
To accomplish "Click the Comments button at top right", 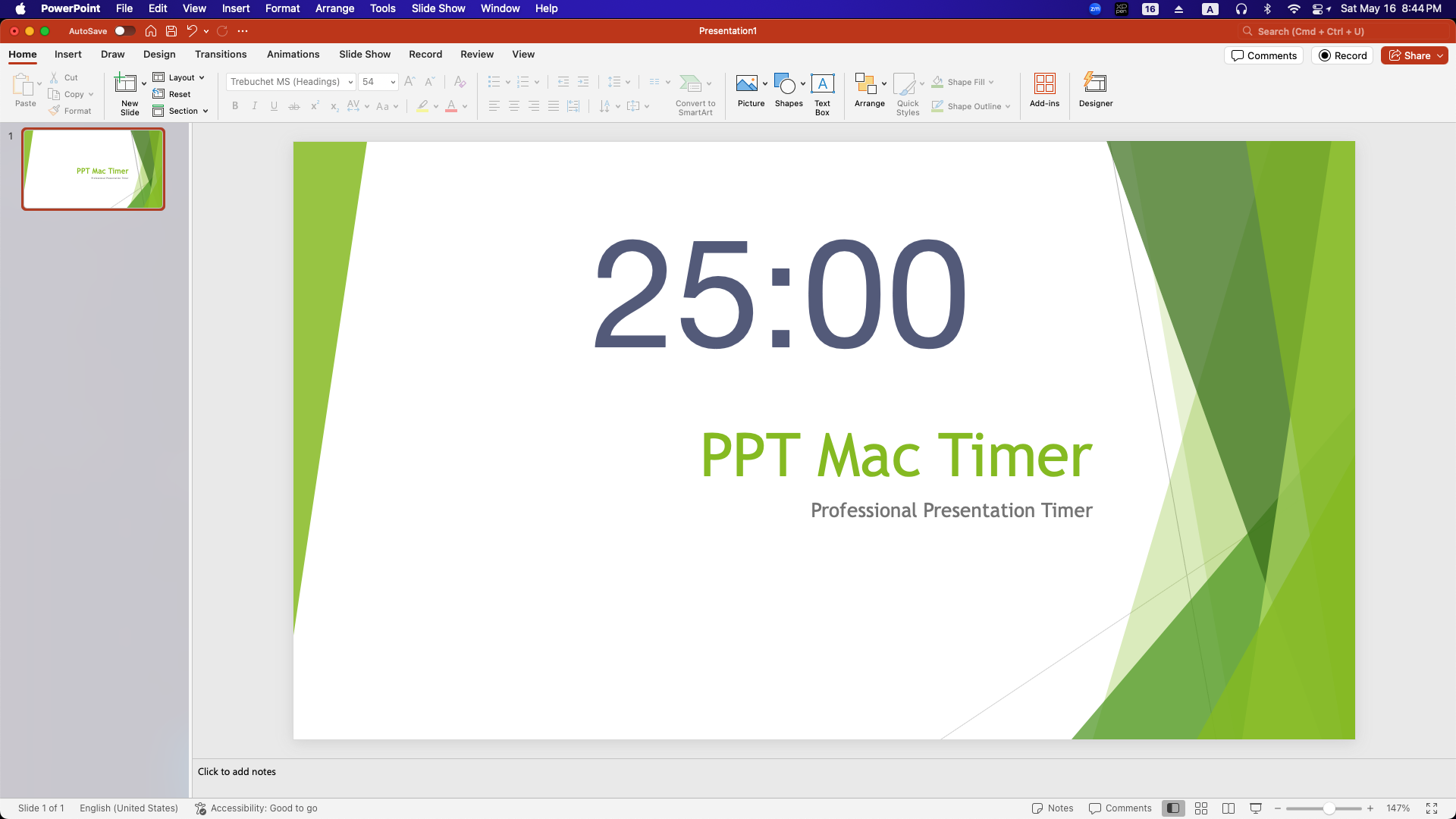I will pos(1263,55).
